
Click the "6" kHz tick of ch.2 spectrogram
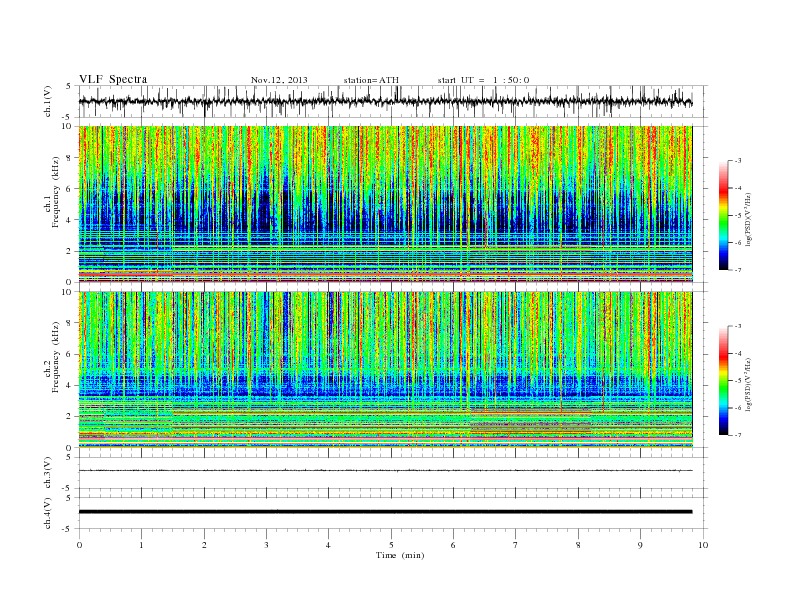(x=70, y=354)
